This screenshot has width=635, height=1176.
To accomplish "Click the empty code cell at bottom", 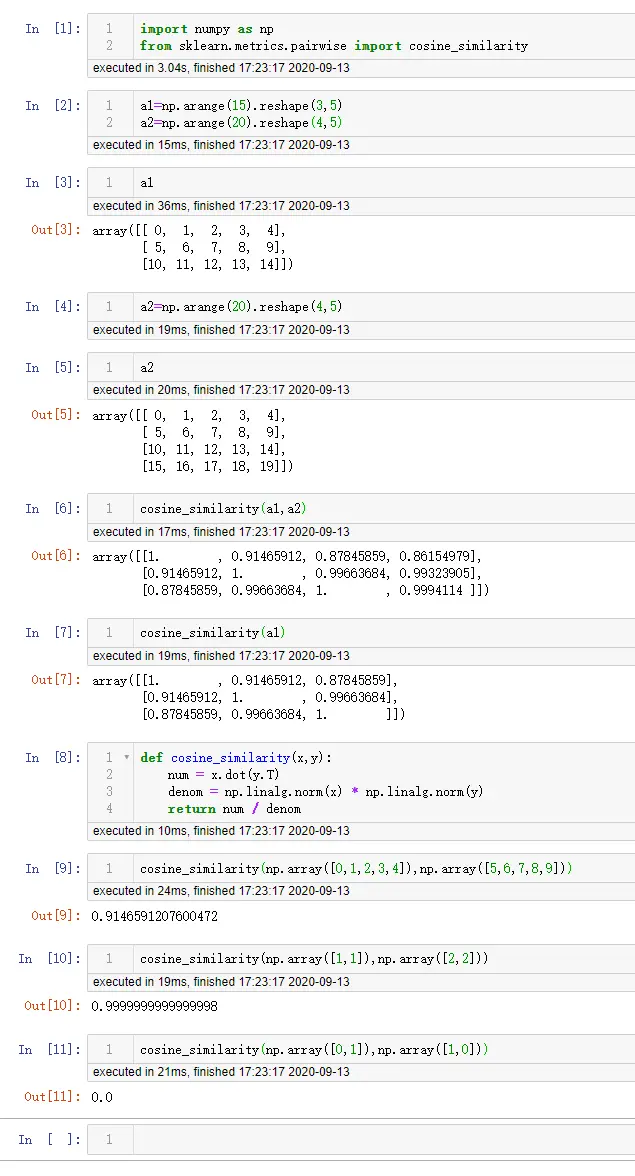I will pos(380,1140).
